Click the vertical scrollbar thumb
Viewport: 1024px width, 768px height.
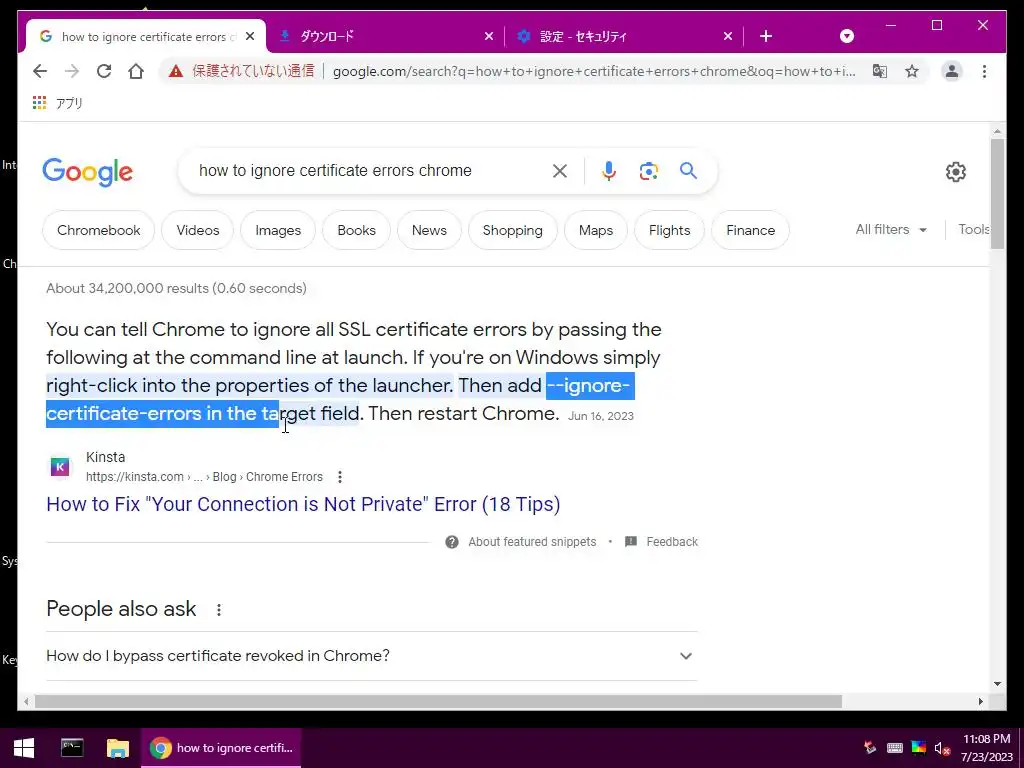coord(997,193)
